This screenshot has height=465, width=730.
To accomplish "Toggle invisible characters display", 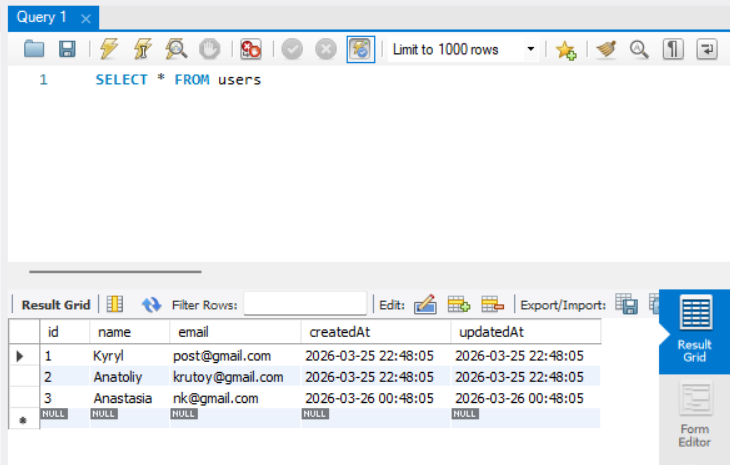I will 673,49.
